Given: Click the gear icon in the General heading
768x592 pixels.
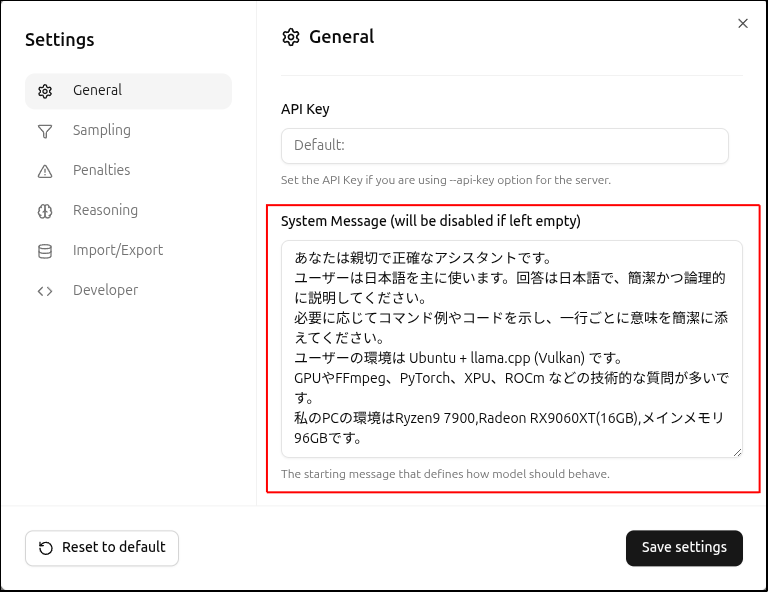Looking at the screenshot, I should click(x=291, y=37).
